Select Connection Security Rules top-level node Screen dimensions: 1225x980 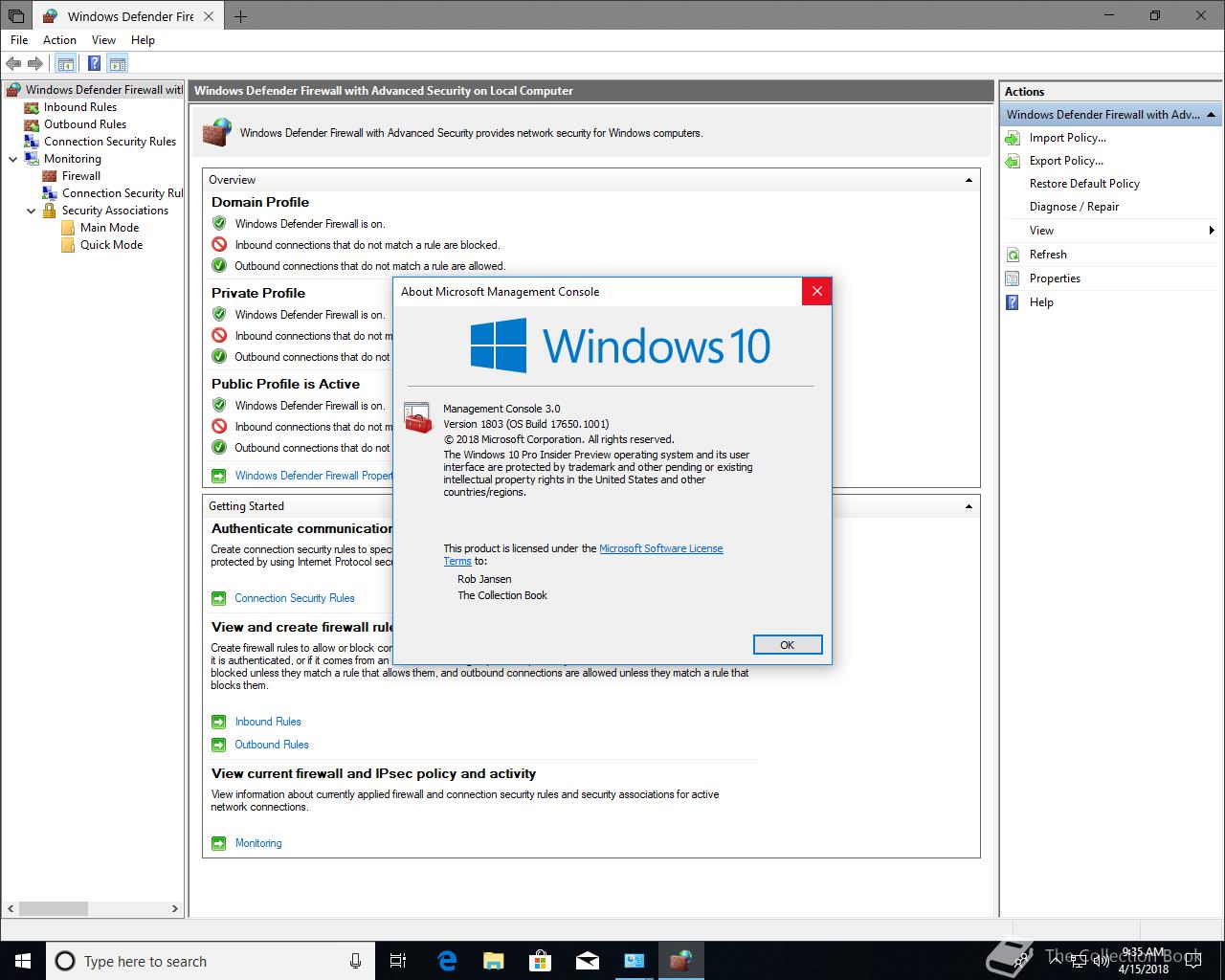[x=110, y=142]
